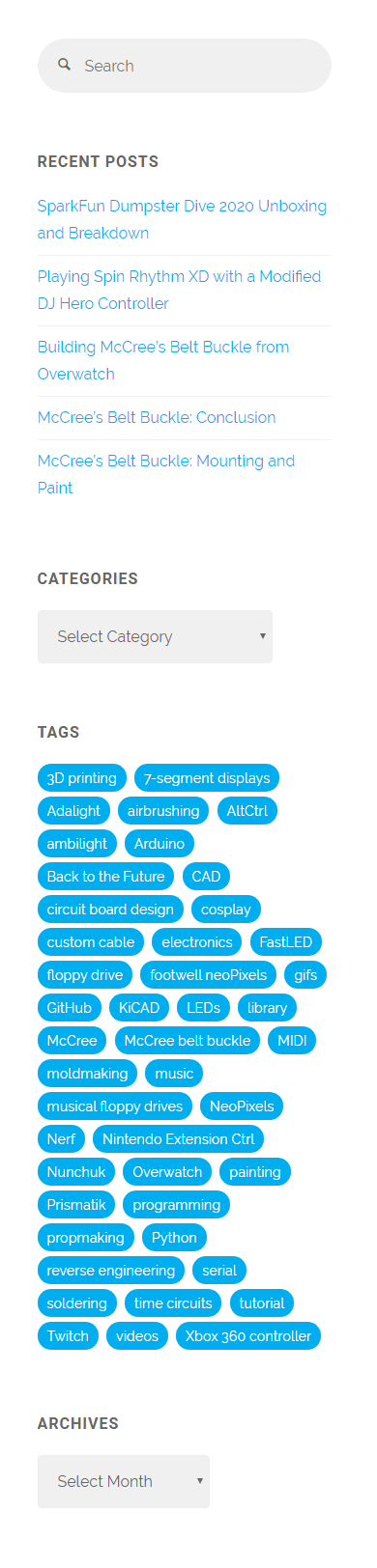
Task: Click the FastLED tag pill
Action: click(286, 942)
